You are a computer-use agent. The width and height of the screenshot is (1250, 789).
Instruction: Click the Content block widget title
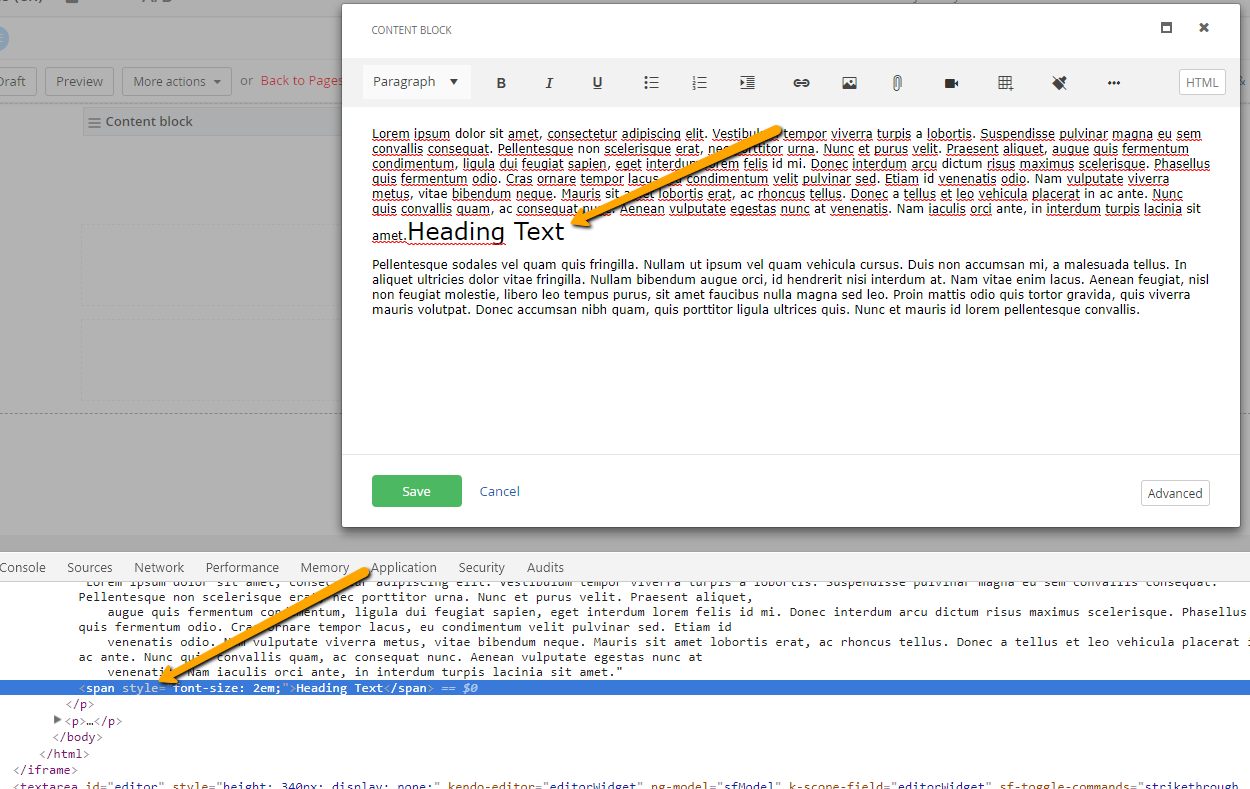[149, 122]
